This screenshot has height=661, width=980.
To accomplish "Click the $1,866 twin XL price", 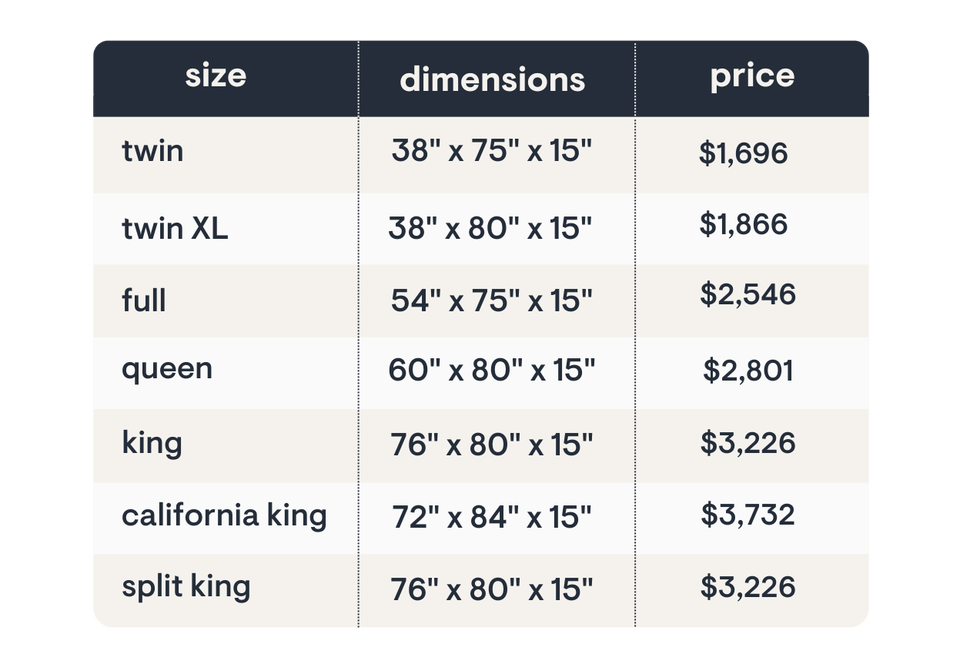I will [x=743, y=224].
